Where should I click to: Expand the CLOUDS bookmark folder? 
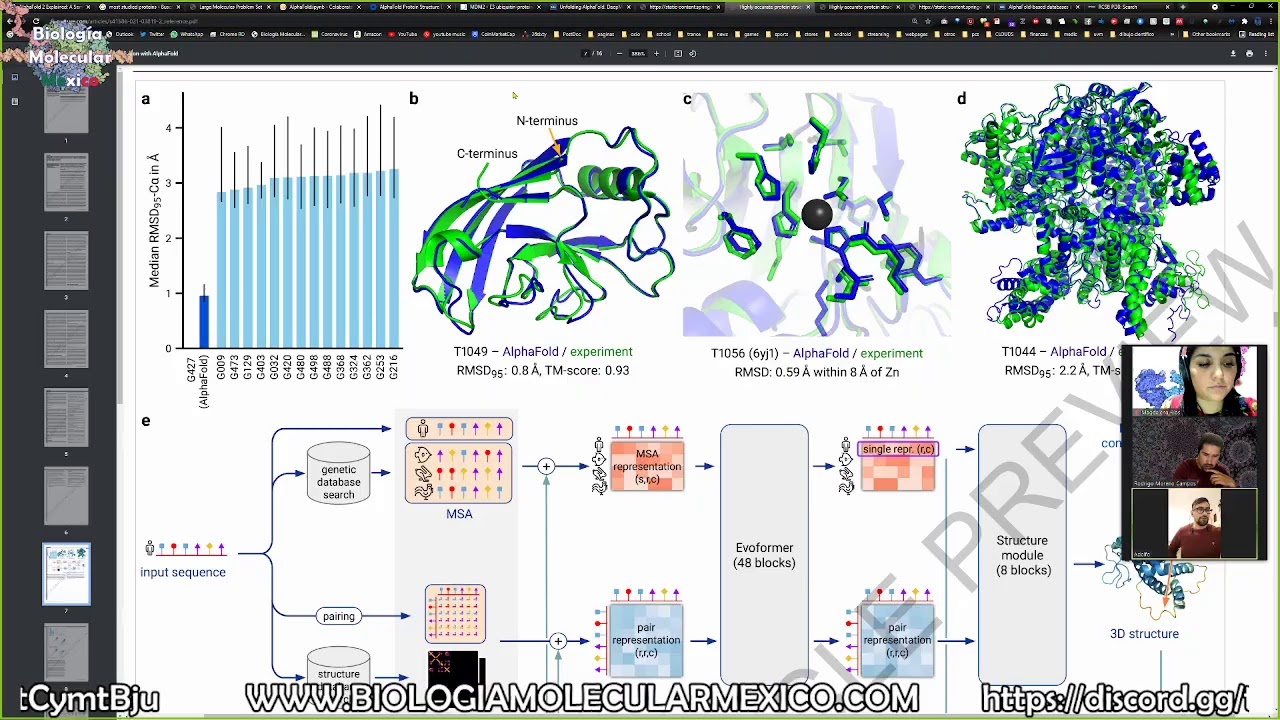pos(1000,34)
